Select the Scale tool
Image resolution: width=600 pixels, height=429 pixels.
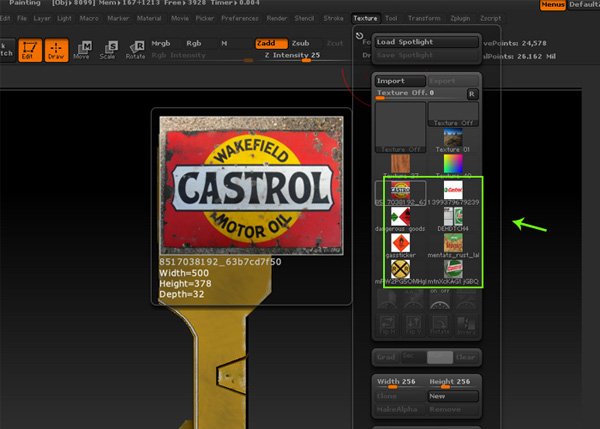pos(108,50)
